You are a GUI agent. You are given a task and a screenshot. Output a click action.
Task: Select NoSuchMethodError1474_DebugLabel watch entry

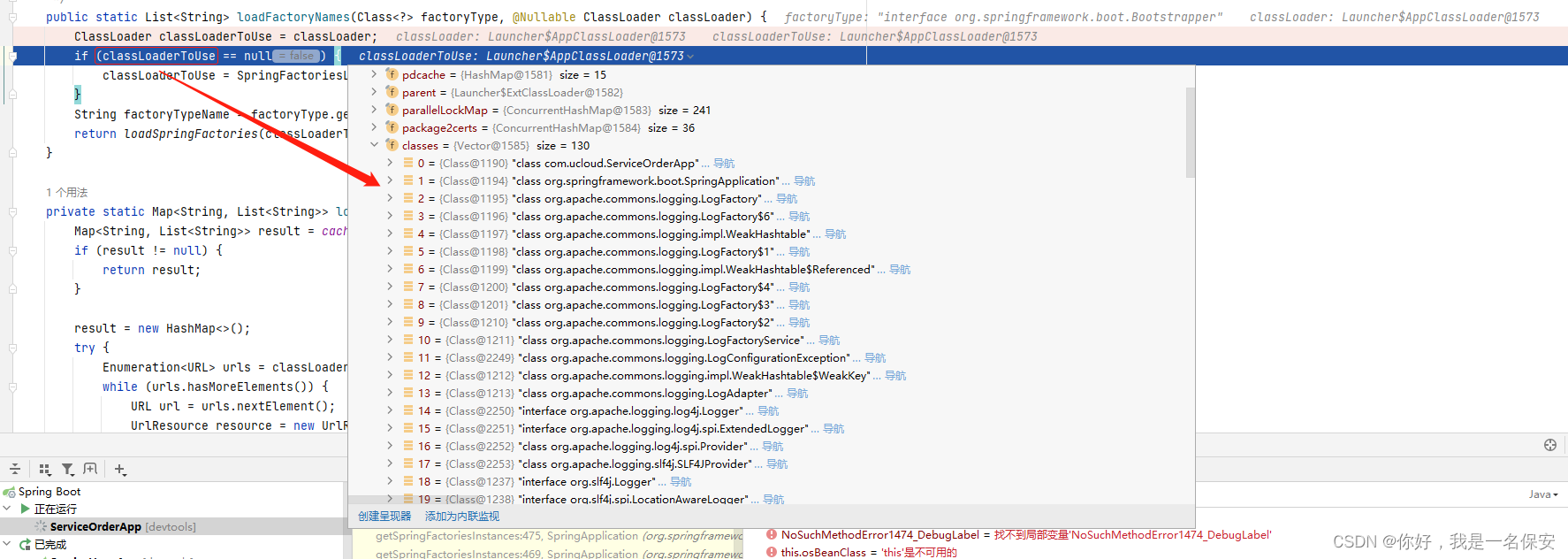pos(1025,534)
